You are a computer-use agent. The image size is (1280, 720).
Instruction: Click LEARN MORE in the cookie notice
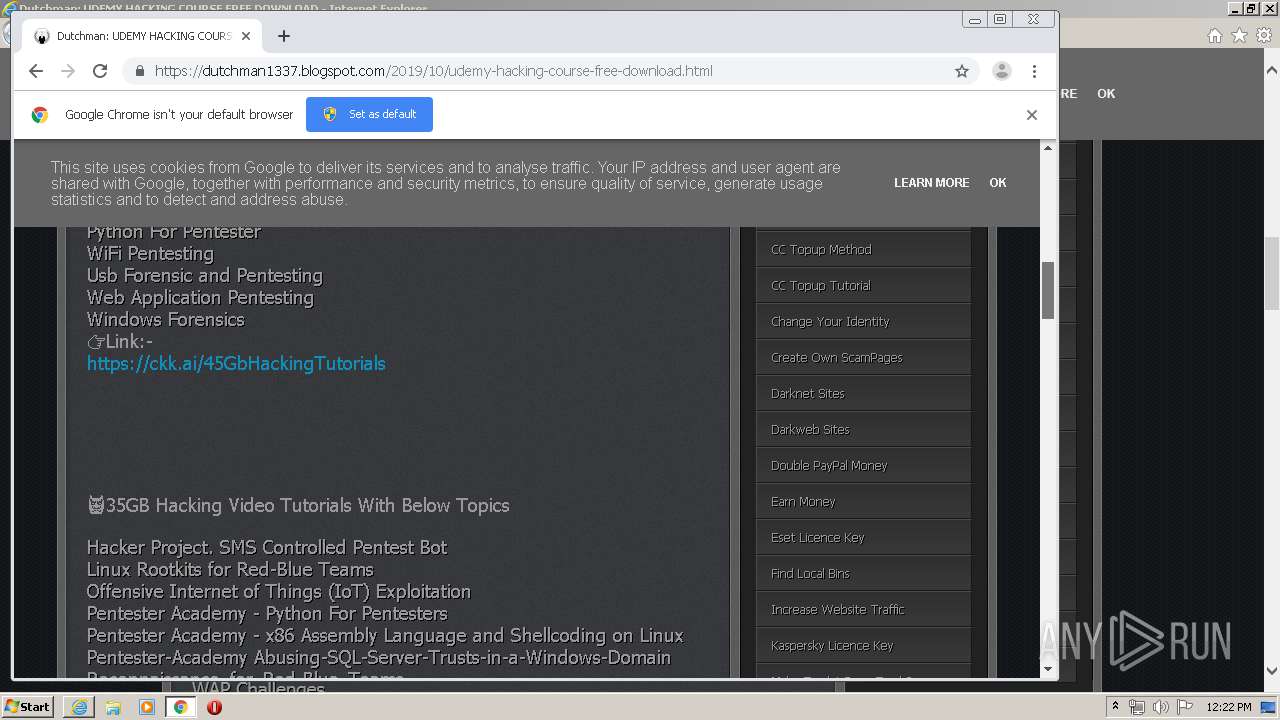point(931,183)
